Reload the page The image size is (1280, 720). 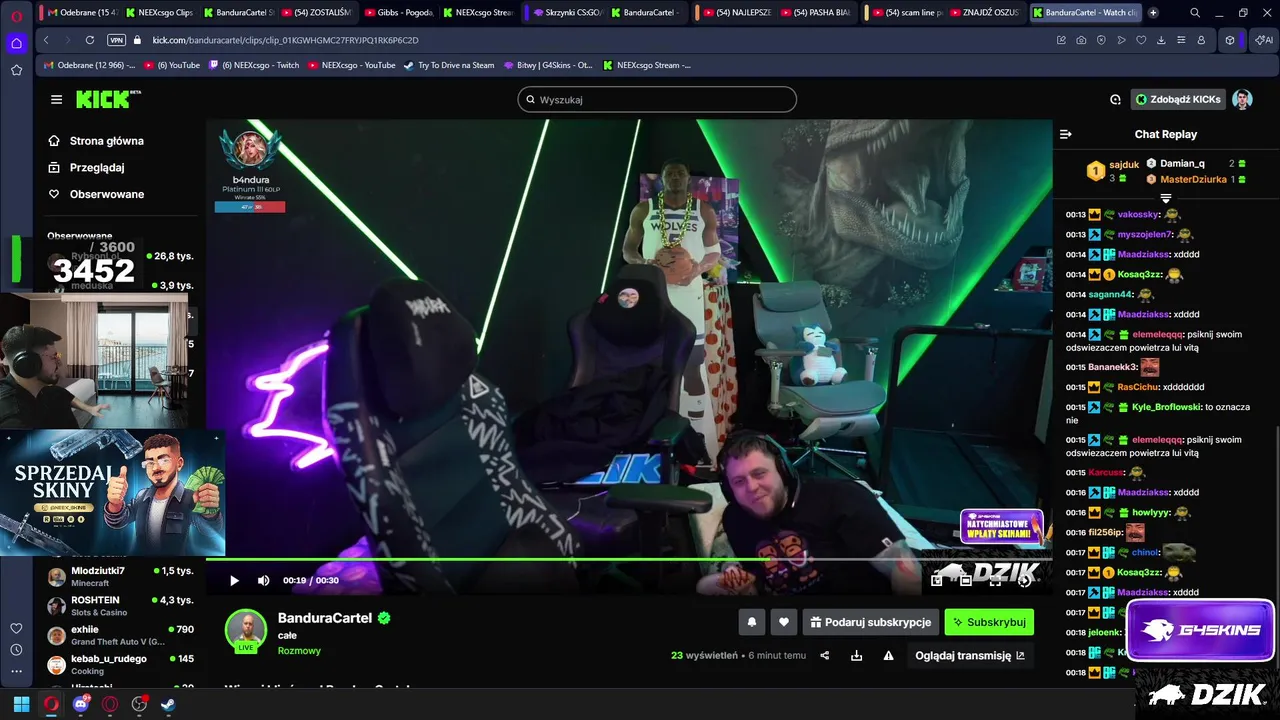point(90,40)
